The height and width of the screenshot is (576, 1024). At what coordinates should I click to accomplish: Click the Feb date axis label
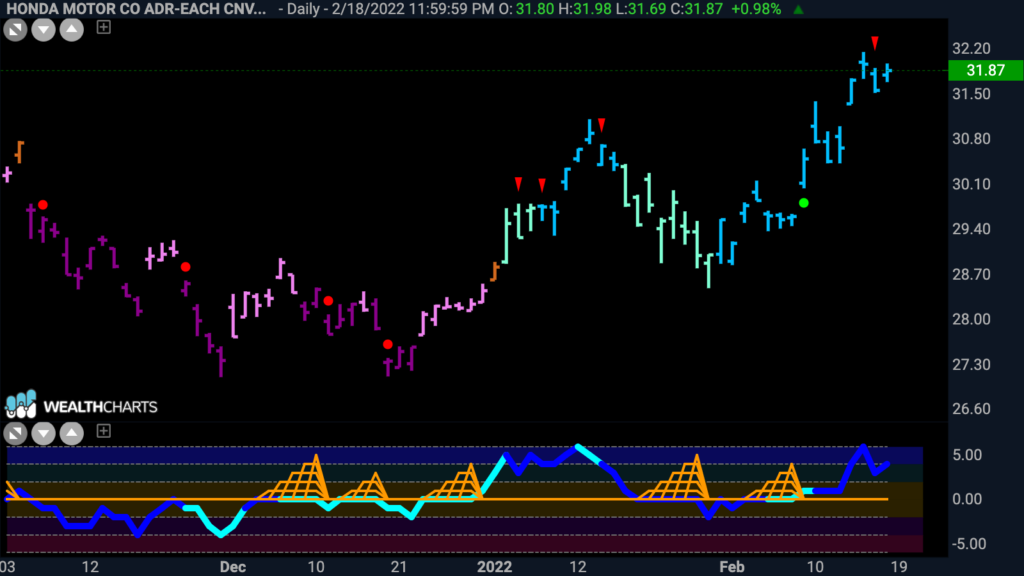(x=731, y=567)
